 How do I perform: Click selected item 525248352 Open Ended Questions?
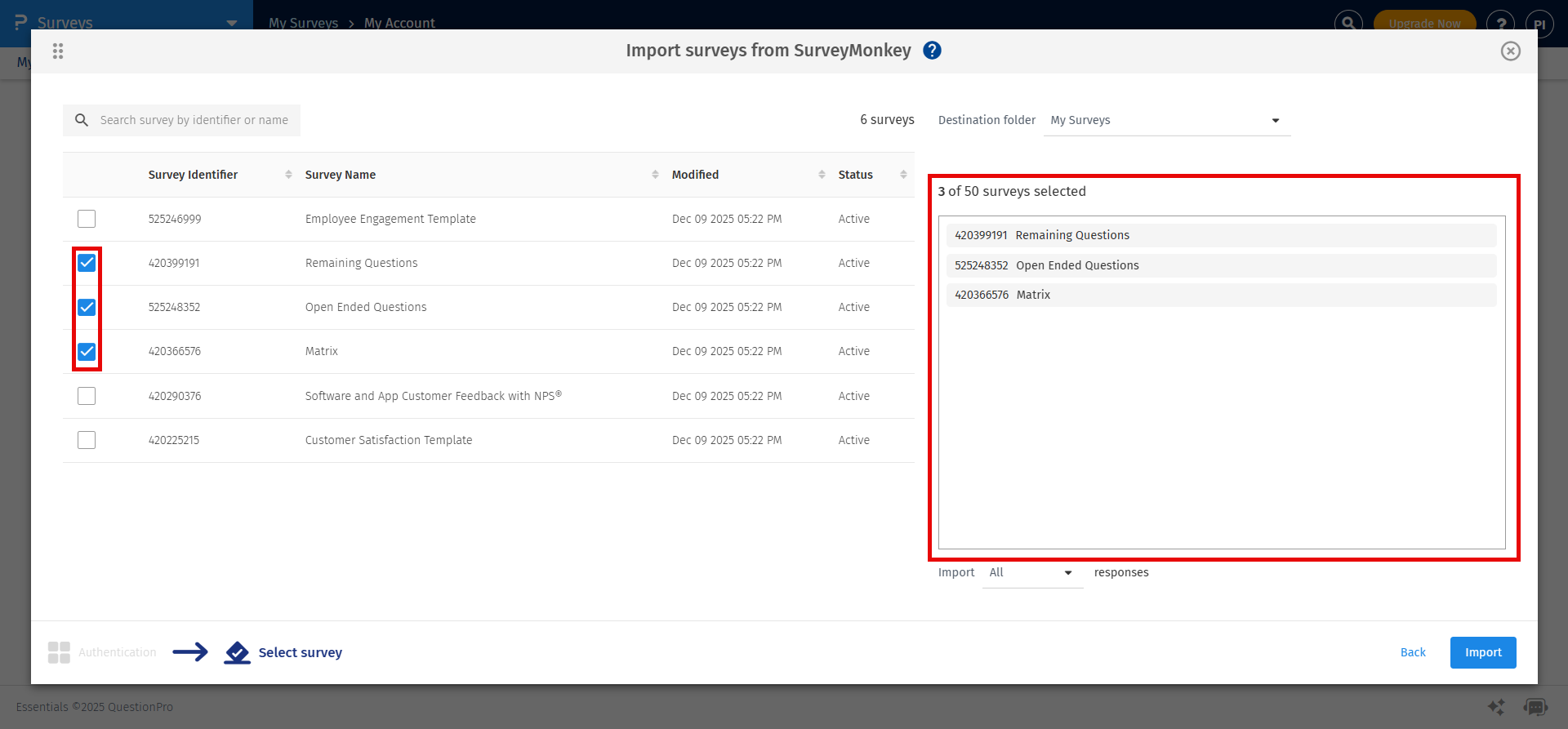1222,265
